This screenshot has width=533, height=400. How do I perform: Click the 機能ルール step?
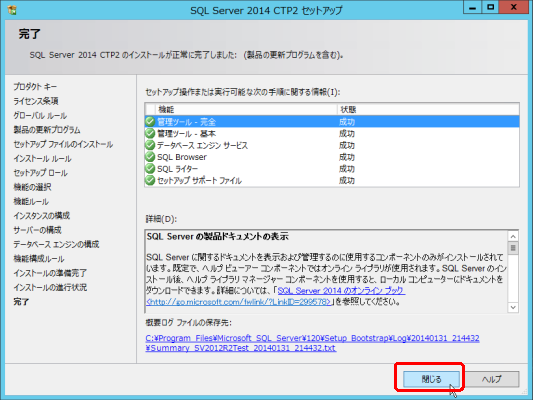pos(31,201)
